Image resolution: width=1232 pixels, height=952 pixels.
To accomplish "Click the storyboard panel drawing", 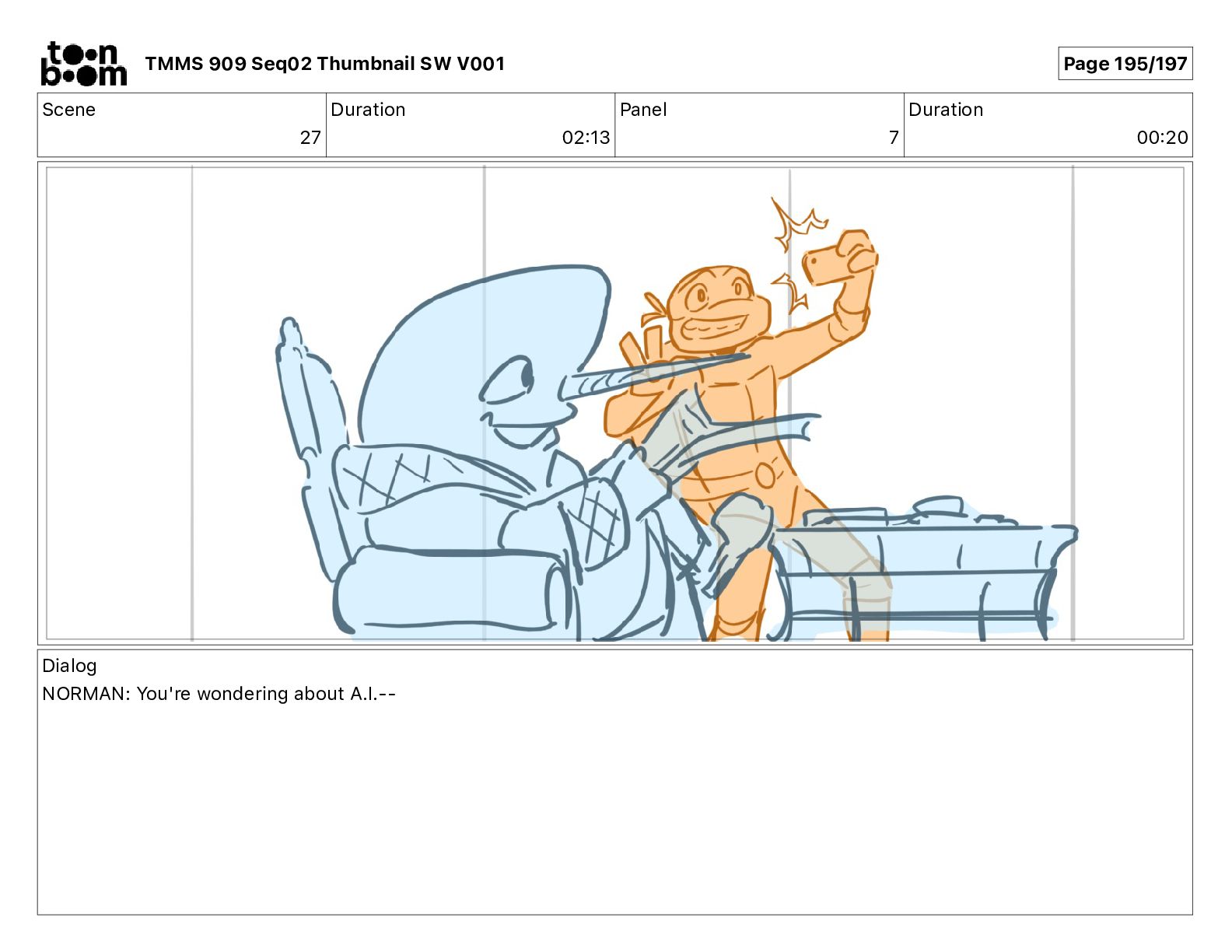I will pyautogui.click(x=614, y=403).
